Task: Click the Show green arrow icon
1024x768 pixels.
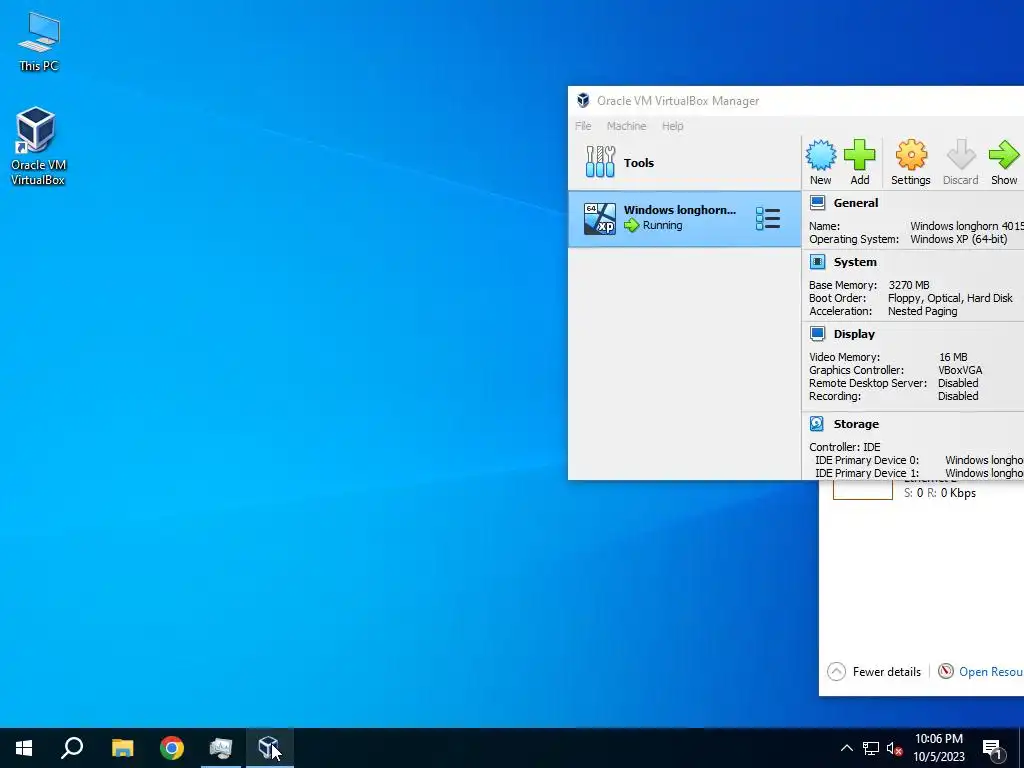Action: 1004,163
